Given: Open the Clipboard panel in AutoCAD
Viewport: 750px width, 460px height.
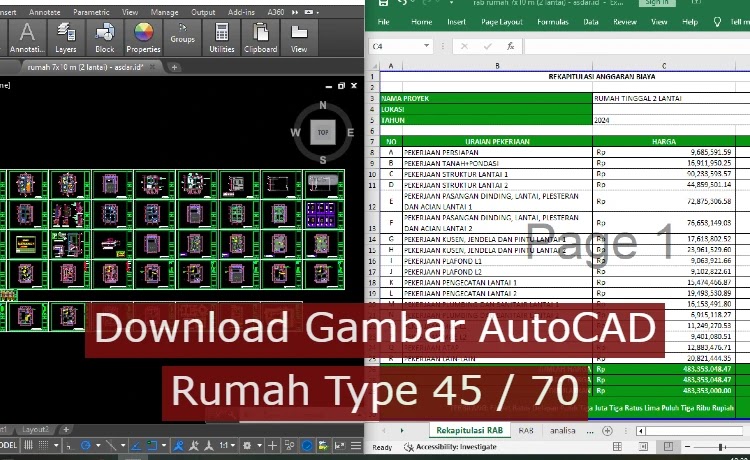Looking at the screenshot, I should (261, 37).
